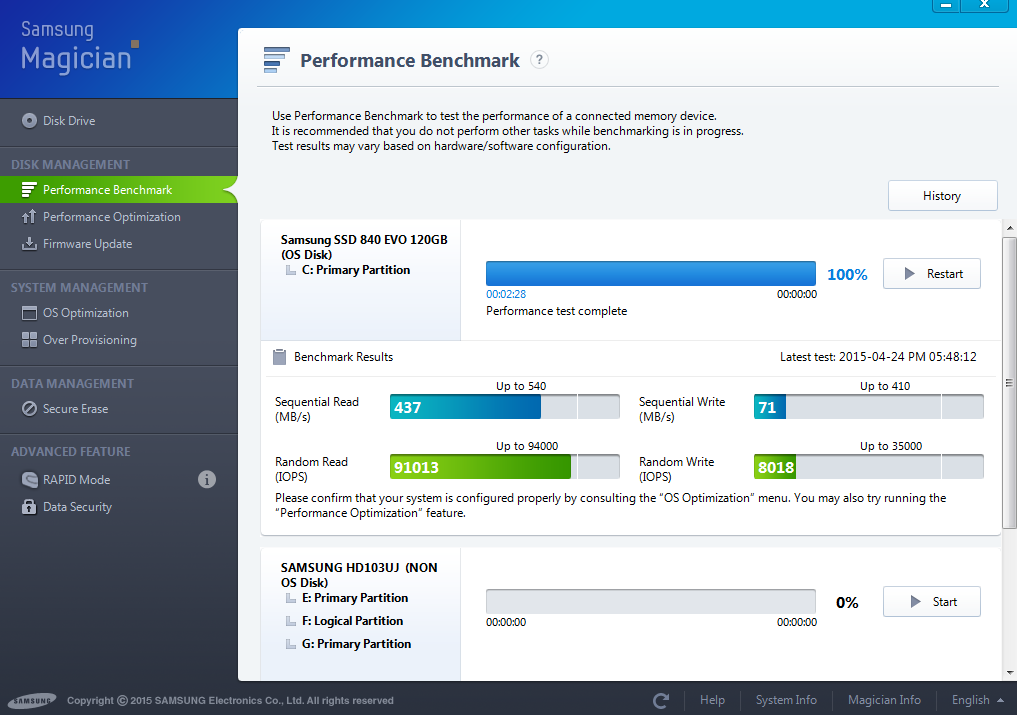Open Magician Info

click(x=884, y=700)
